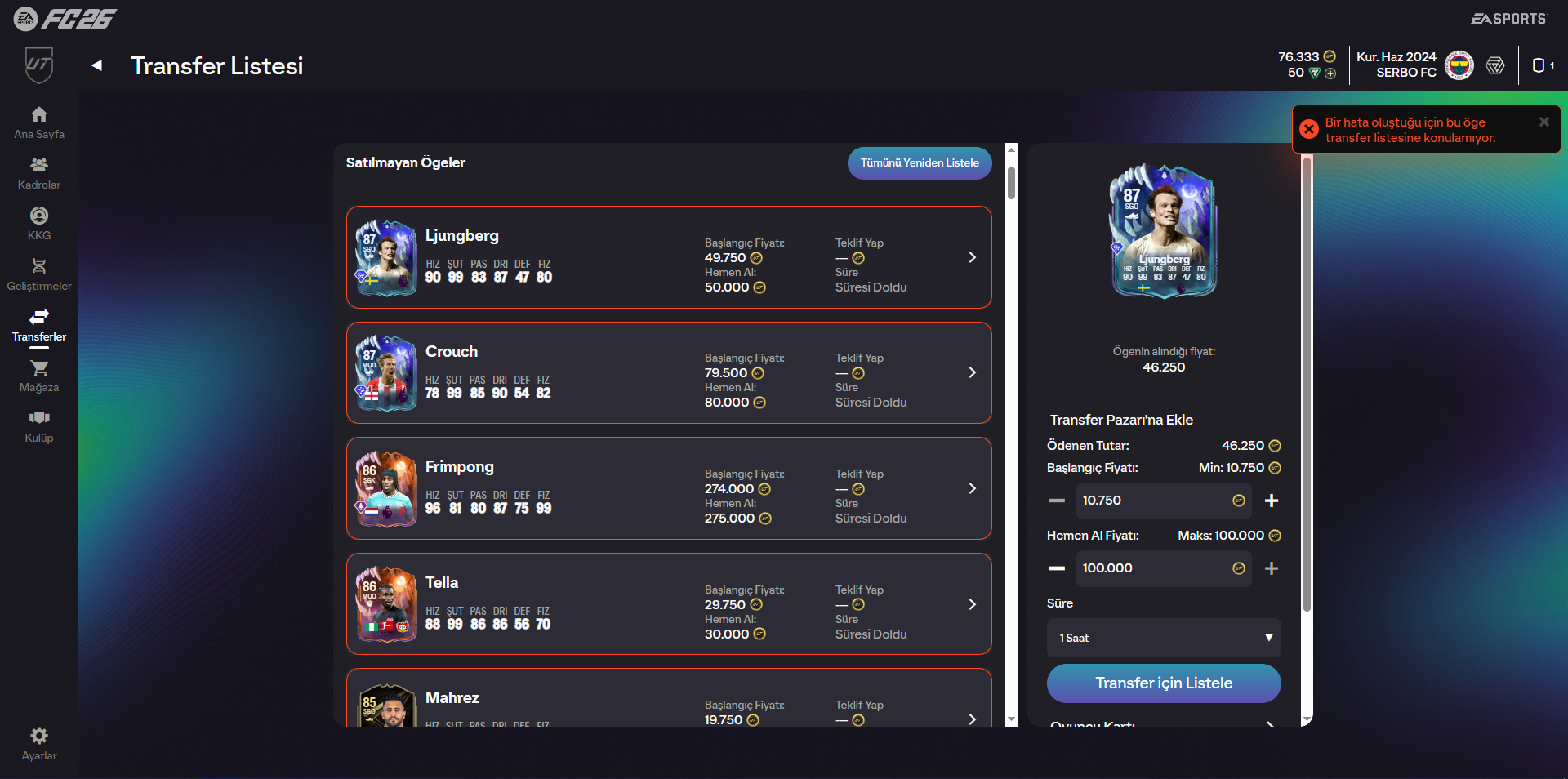Screen dimensions: 1568x779
Task: Decrease Başlangıç Fiyatı with minus button
Action: pos(1057,501)
